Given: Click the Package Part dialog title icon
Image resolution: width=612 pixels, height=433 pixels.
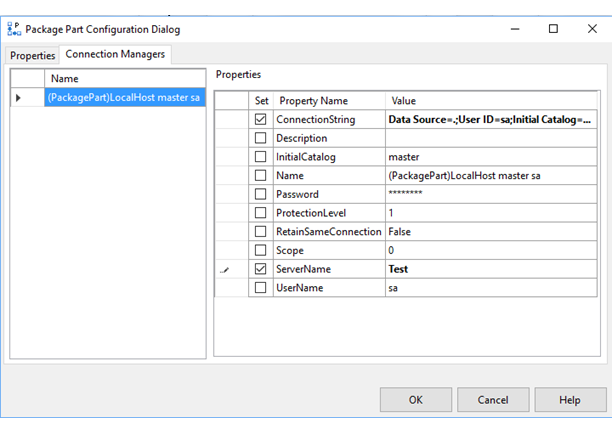Looking at the screenshot, I should click(x=13, y=29).
